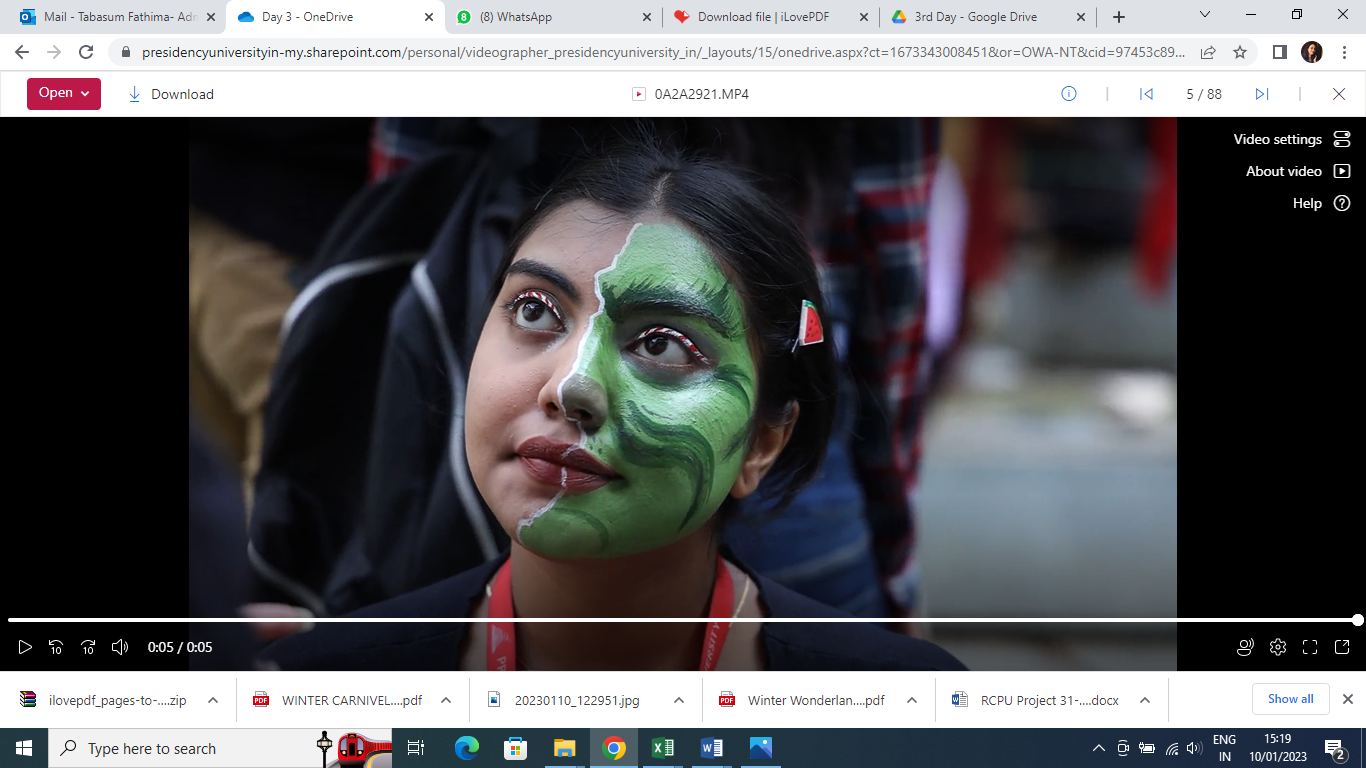The width and height of the screenshot is (1366, 768).
Task: Expand options for WINTER CARNIVEL pdf download
Action: pos(446,700)
